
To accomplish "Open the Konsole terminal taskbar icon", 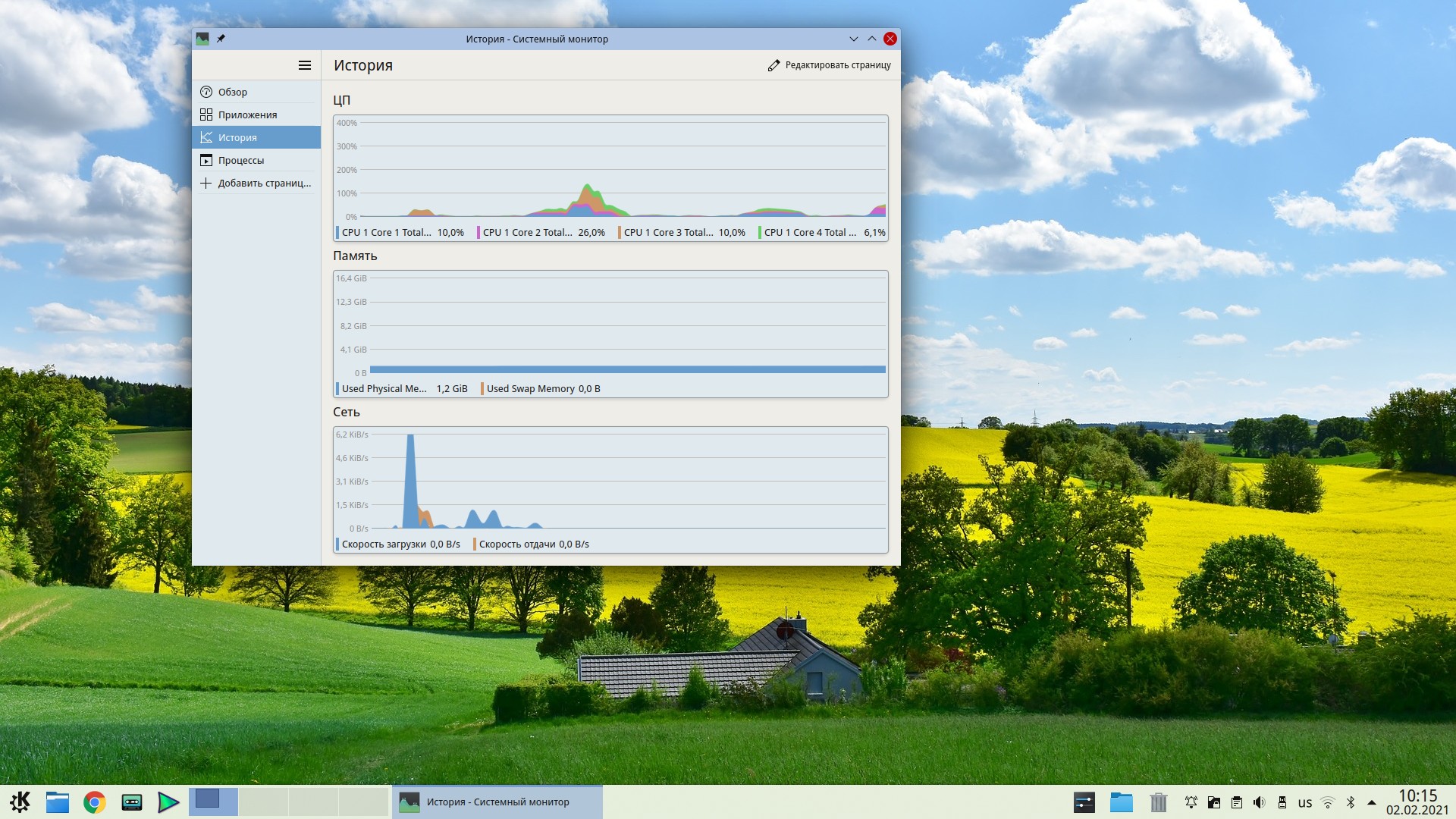I will (132, 802).
